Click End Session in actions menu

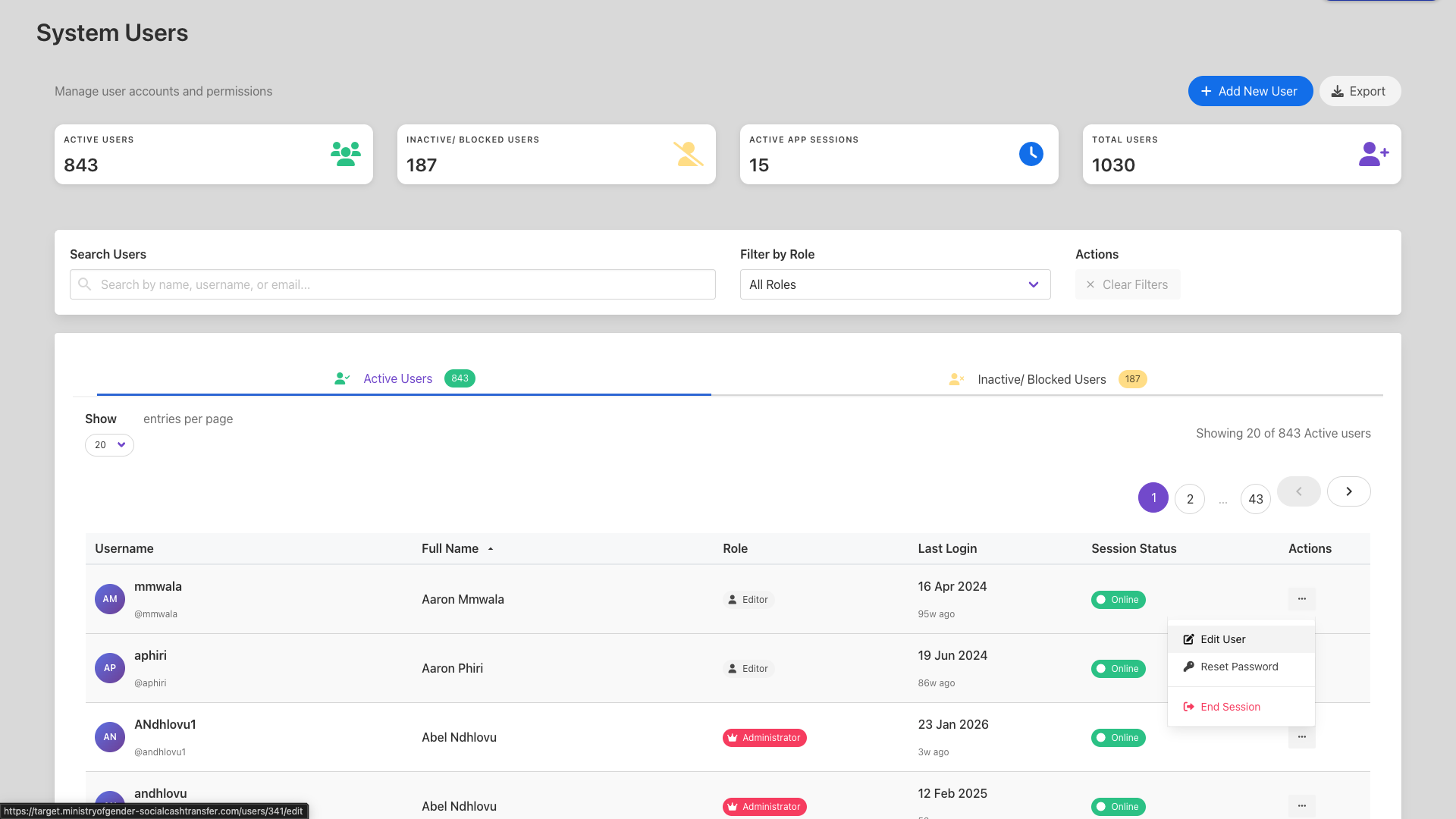coord(1229,707)
